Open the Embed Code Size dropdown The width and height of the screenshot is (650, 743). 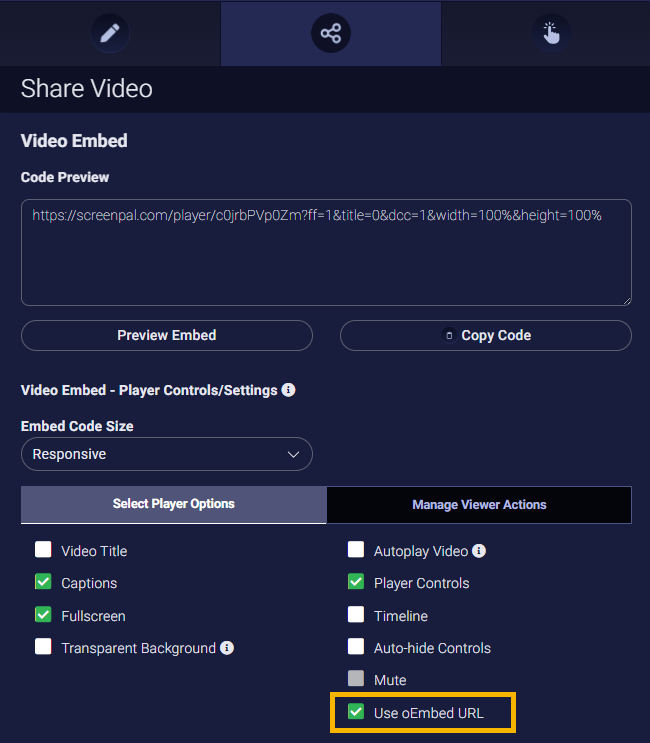[166, 454]
